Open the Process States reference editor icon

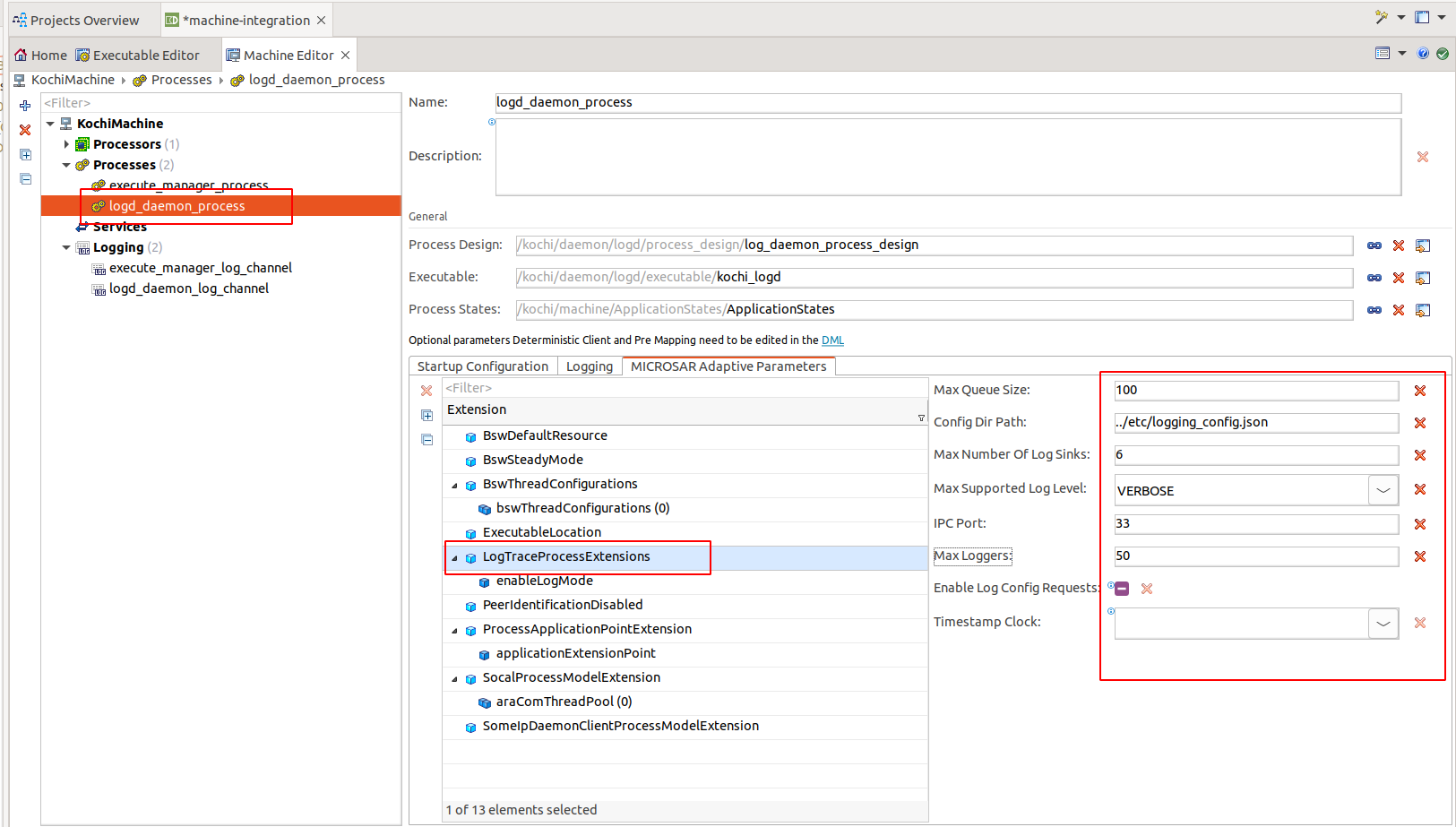coord(1423,310)
